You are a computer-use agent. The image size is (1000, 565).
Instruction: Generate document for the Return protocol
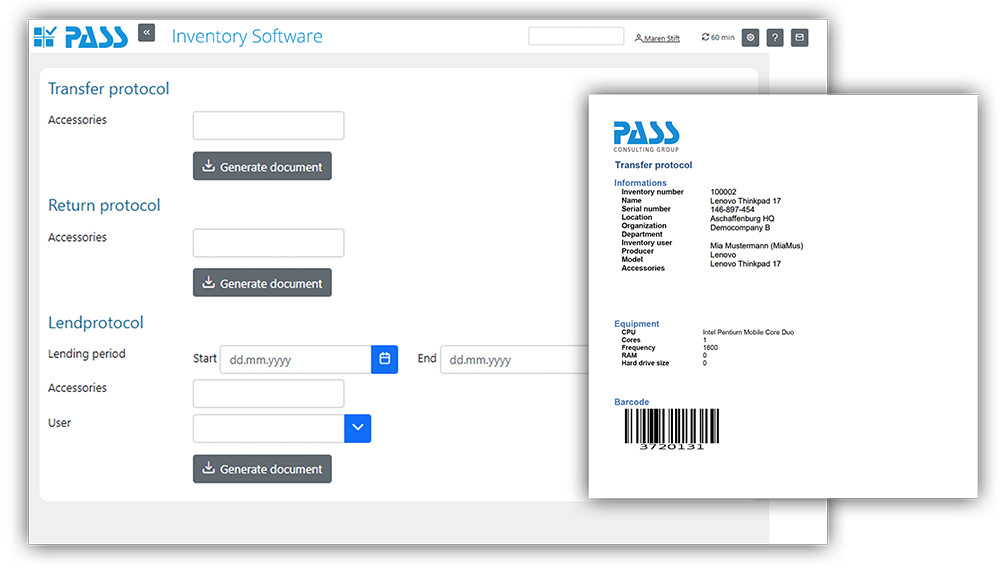click(x=262, y=283)
